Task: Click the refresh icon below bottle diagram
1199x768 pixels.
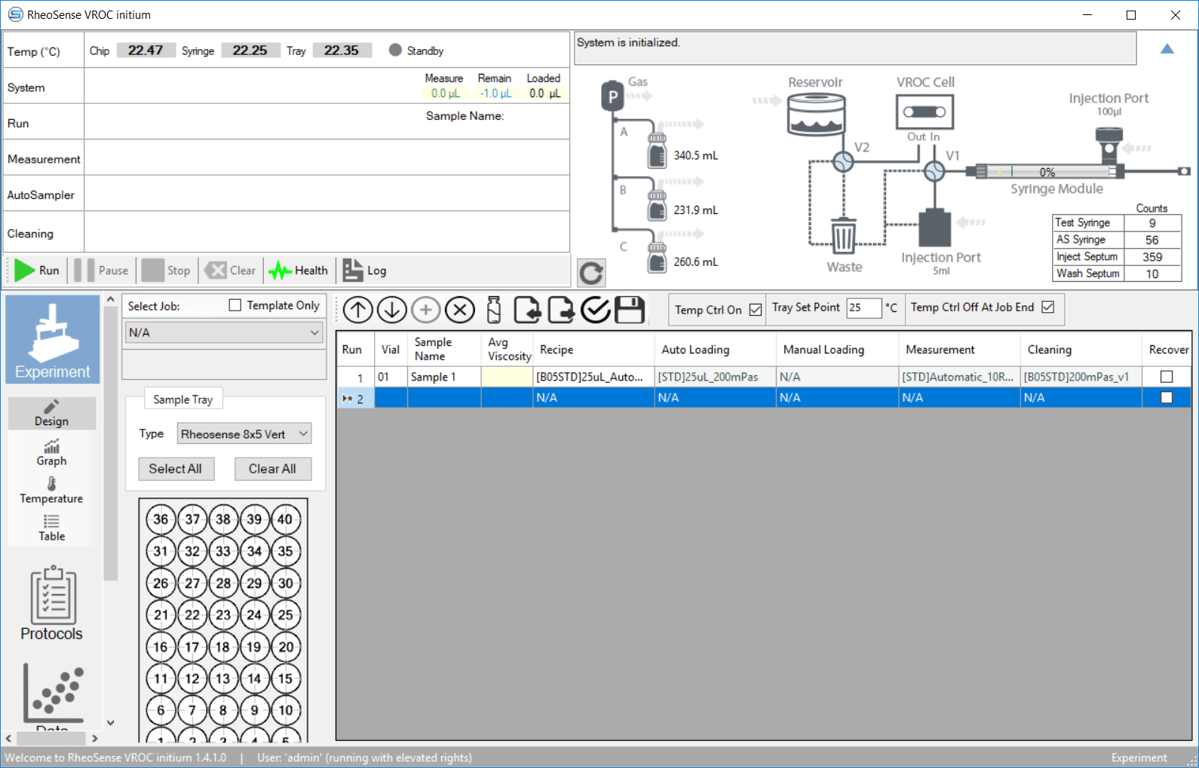Action: click(x=591, y=273)
